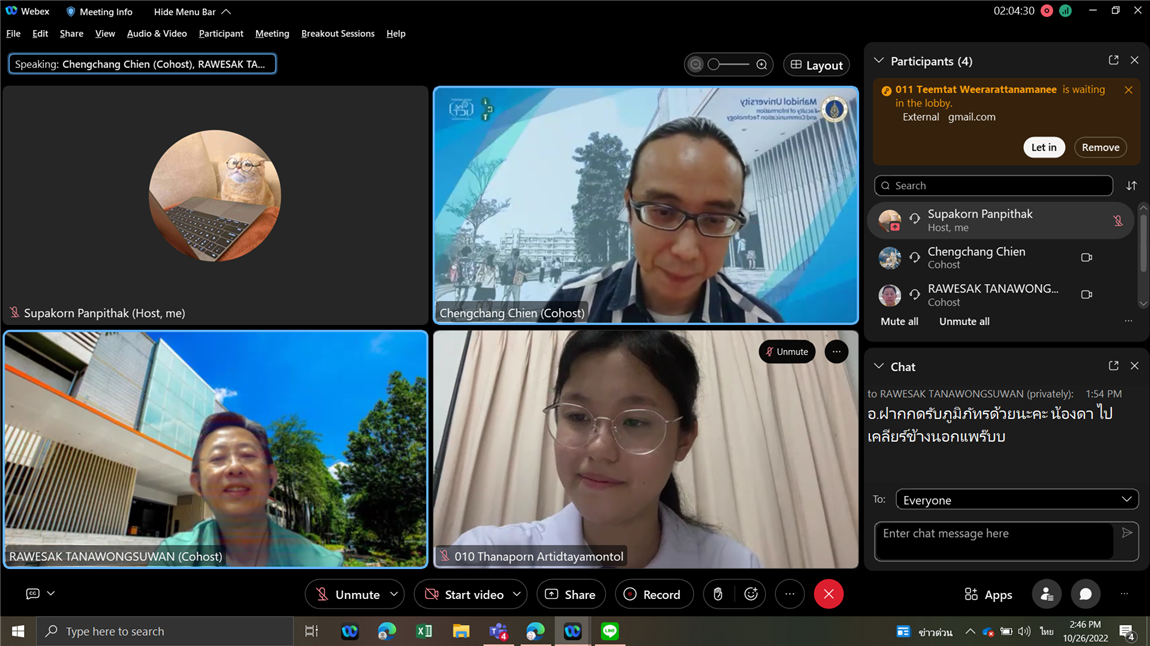Adjust the video zoom slider
Image resolution: width=1150 pixels, height=646 pixels.
[728, 65]
